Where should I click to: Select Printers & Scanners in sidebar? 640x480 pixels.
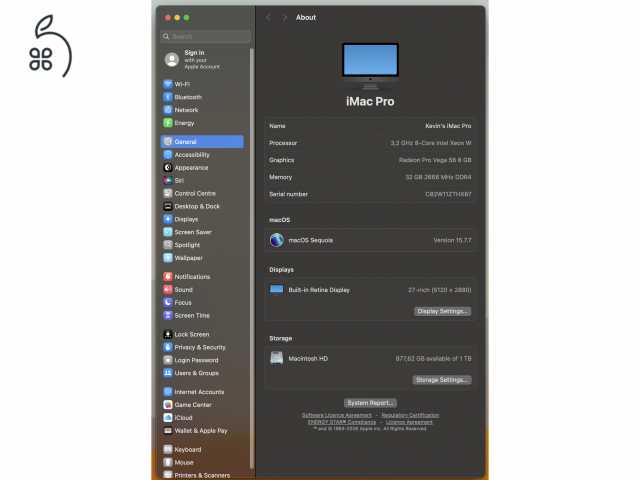(202, 475)
